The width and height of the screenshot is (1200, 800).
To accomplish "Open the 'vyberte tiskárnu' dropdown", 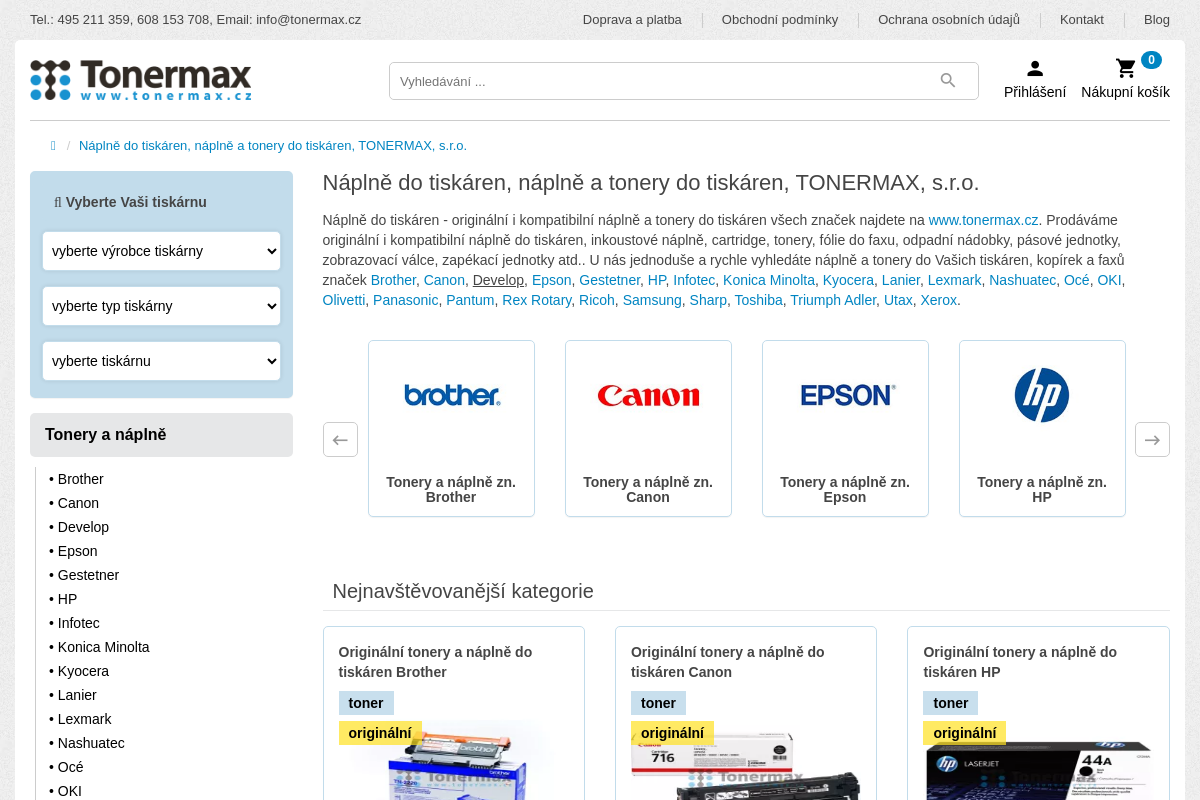I will (161, 361).
